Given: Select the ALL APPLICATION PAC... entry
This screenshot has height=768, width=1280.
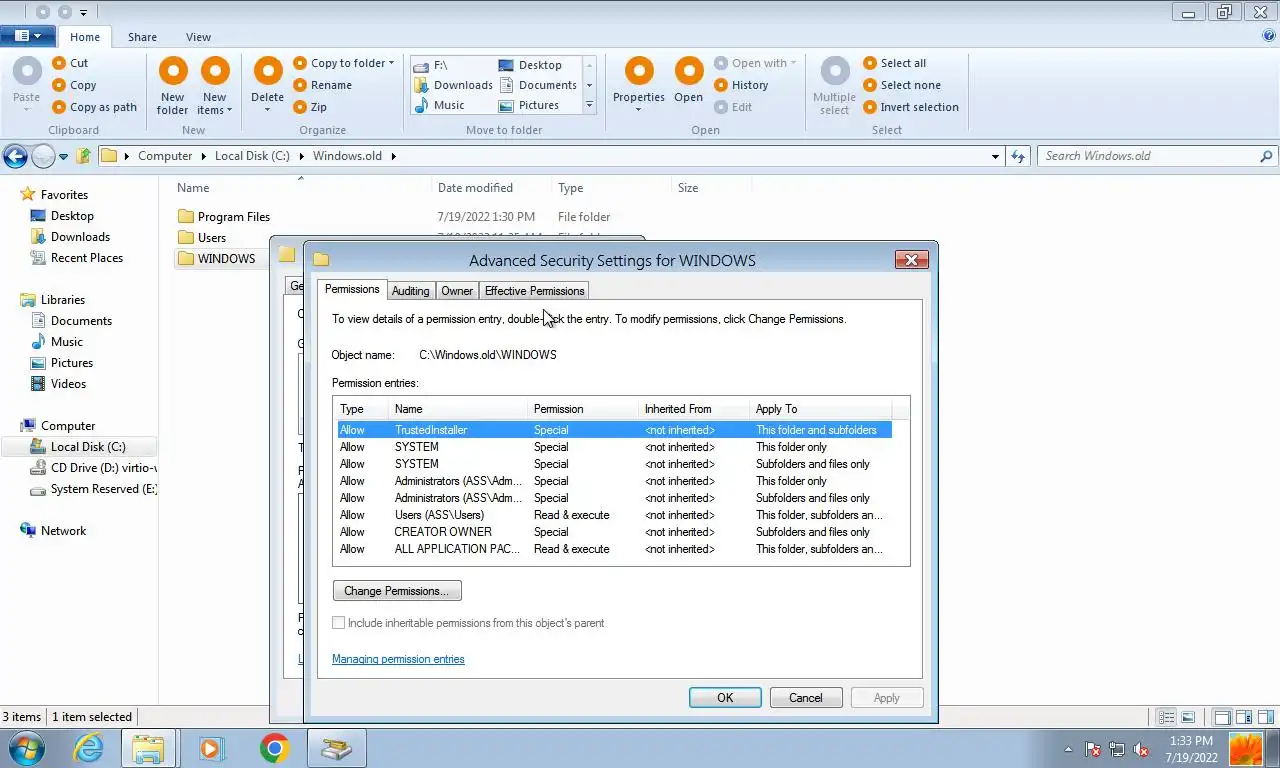Looking at the screenshot, I should click(614, 549).
